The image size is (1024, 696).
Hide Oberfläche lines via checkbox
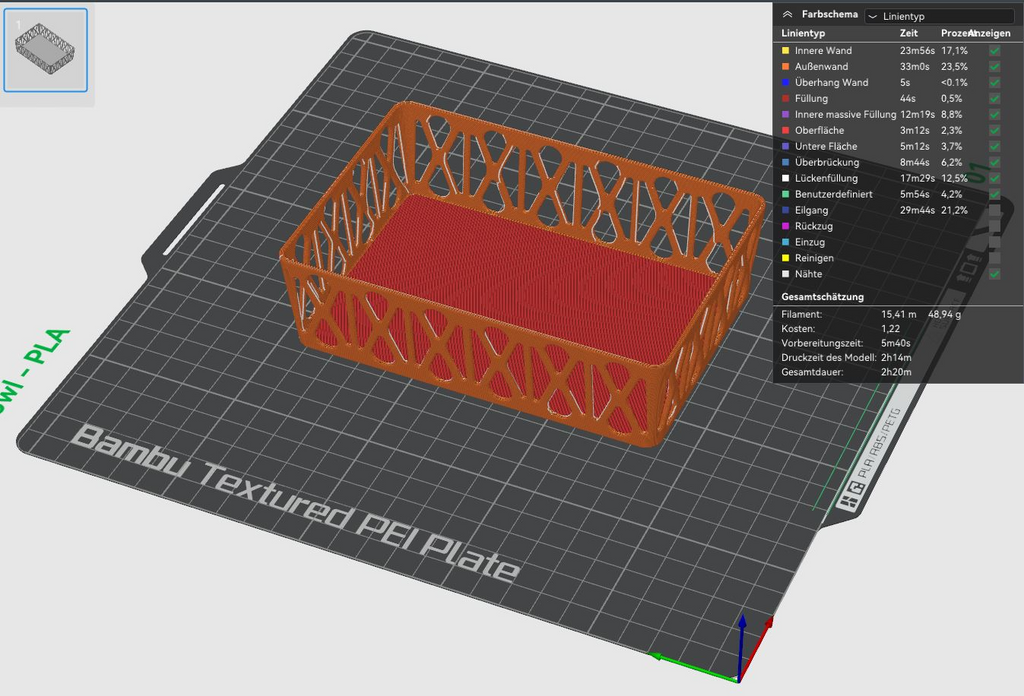[995, 131]
